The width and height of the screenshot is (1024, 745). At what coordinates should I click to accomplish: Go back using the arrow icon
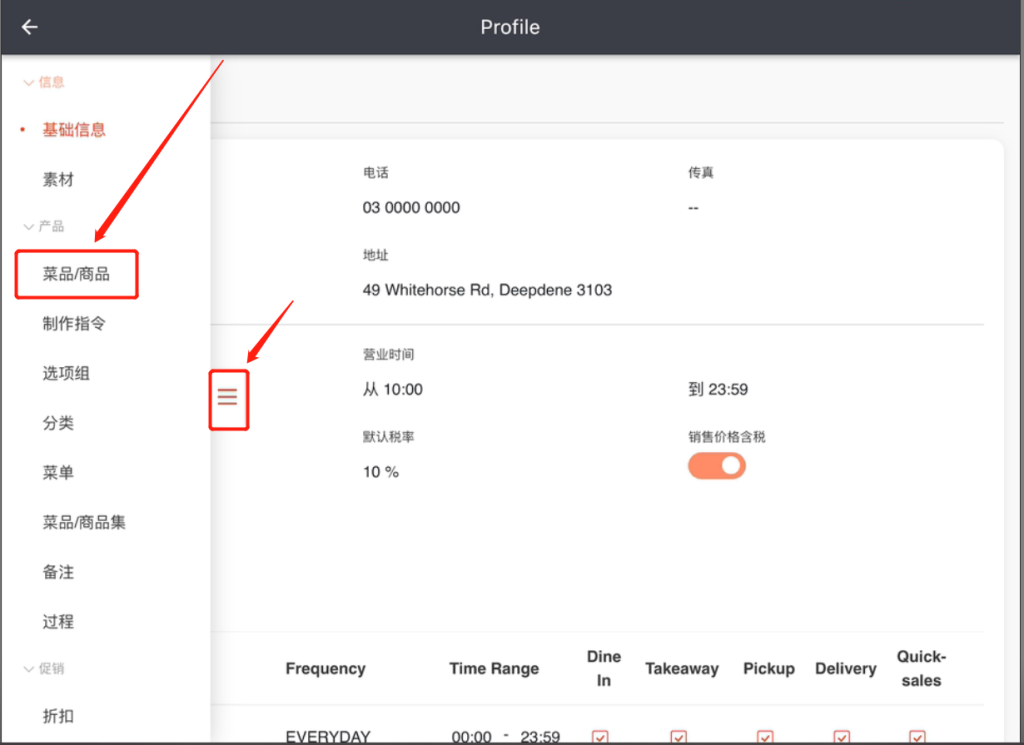[29, 27]
